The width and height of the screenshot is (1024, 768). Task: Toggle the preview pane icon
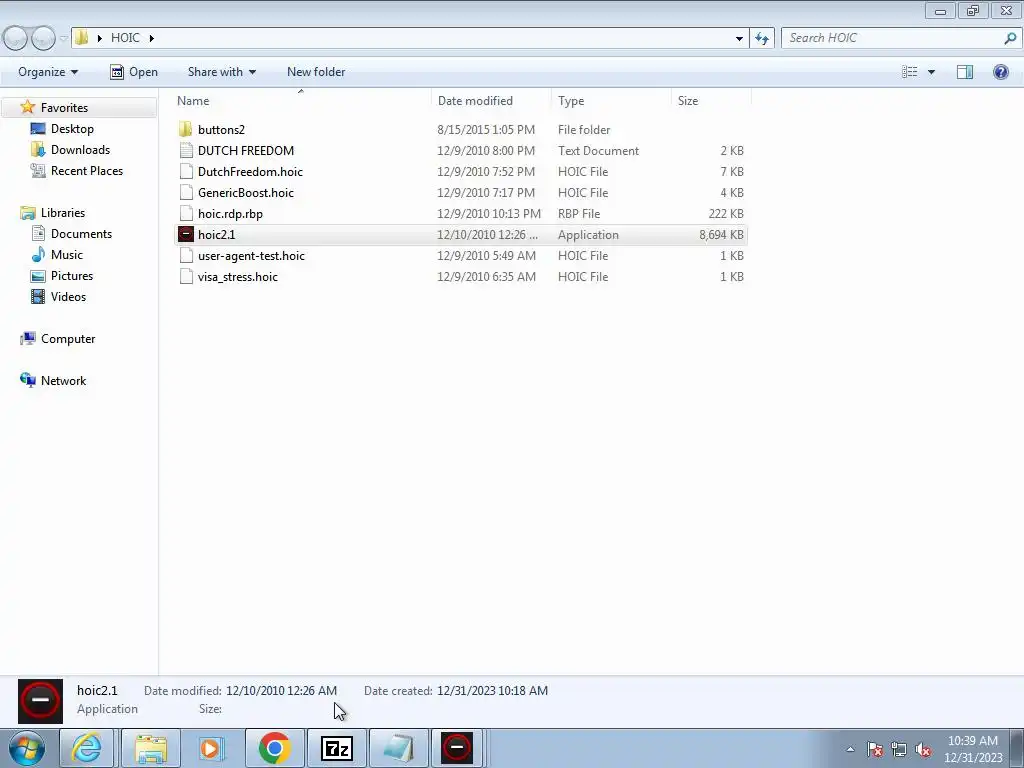(x=965, y=72)
